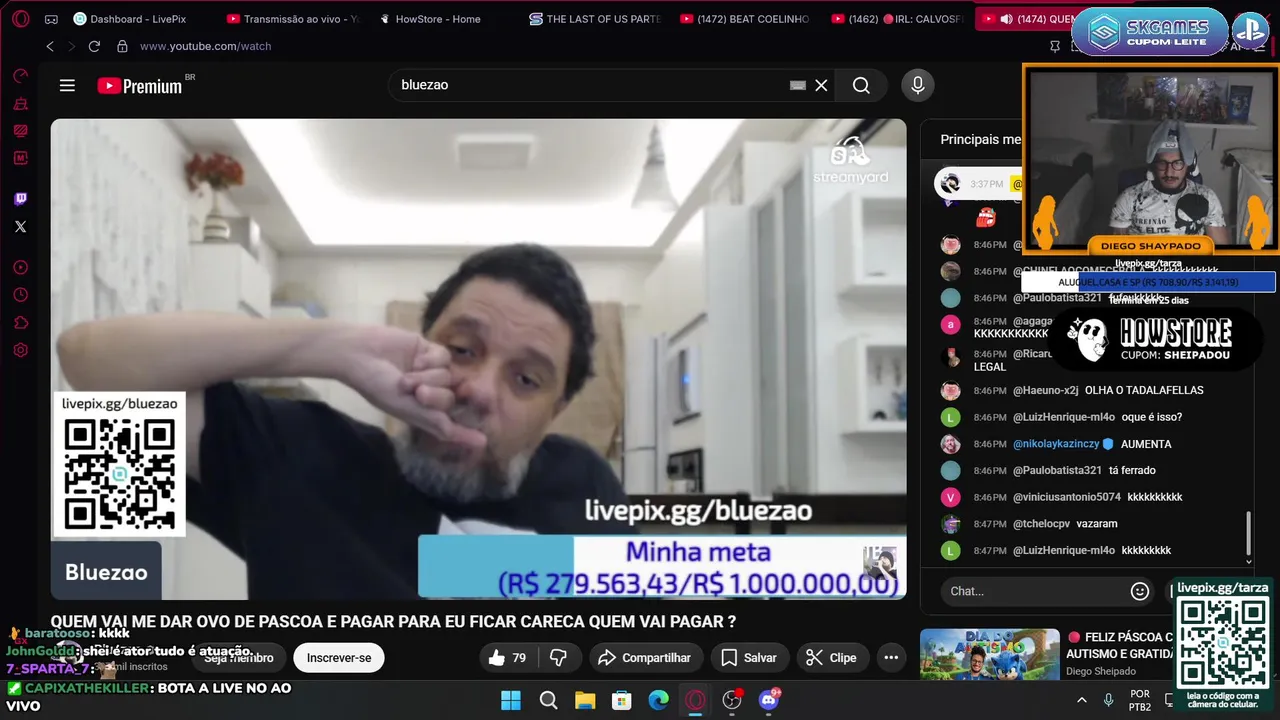Click the address bar URL youtube.com/watch
This screenshot has height=720, width=1280.
point(205,46)
